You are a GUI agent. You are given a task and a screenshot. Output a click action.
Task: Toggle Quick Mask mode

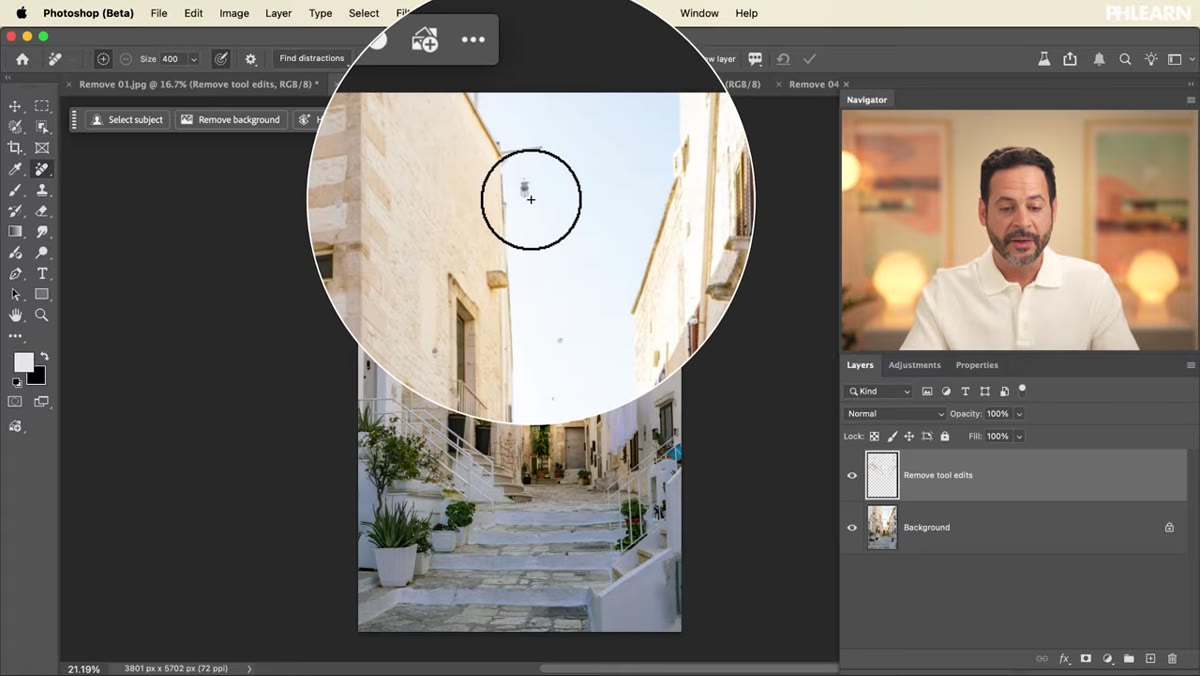coord(15,401)
